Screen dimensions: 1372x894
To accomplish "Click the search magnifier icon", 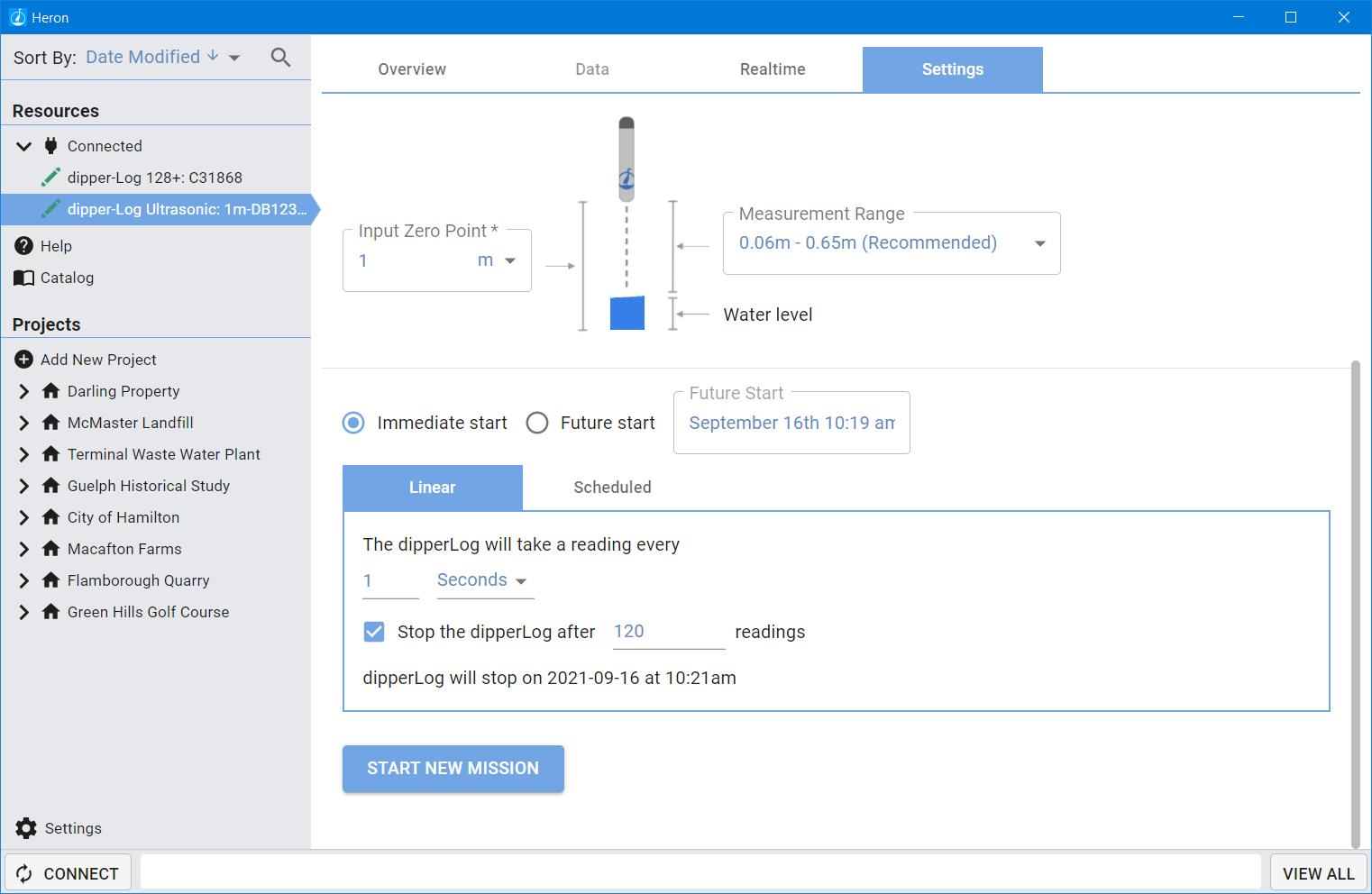I will tap(280, 58).
